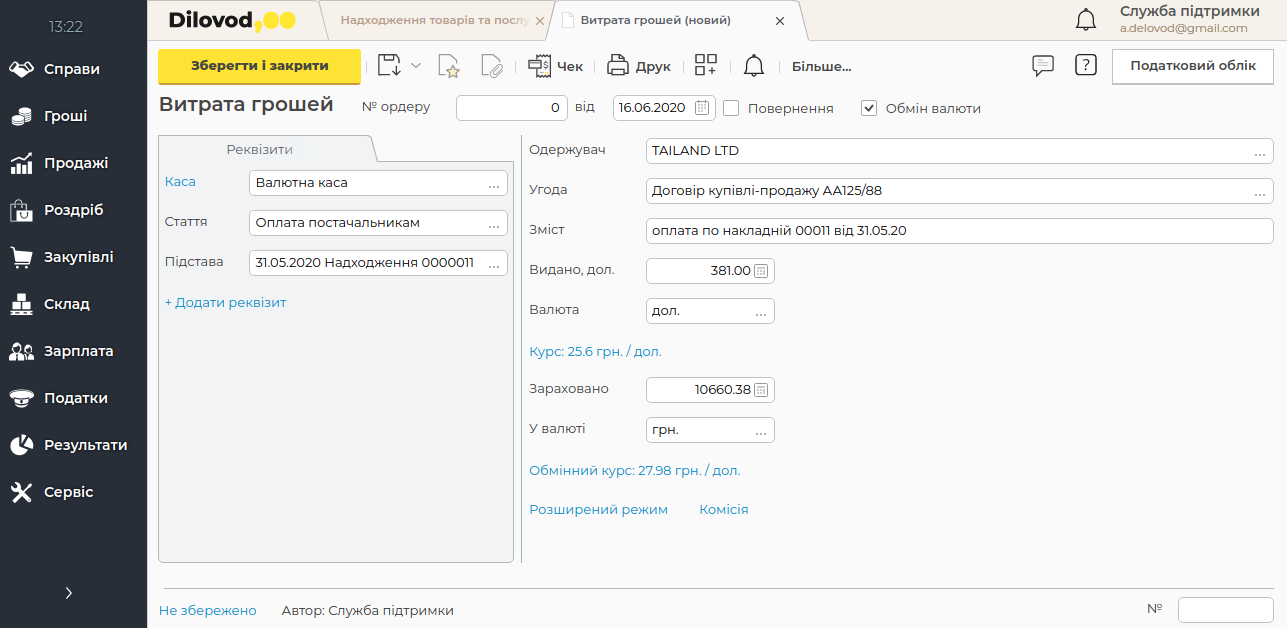
Task: Click the Комісія link
Action: [724, 510]
